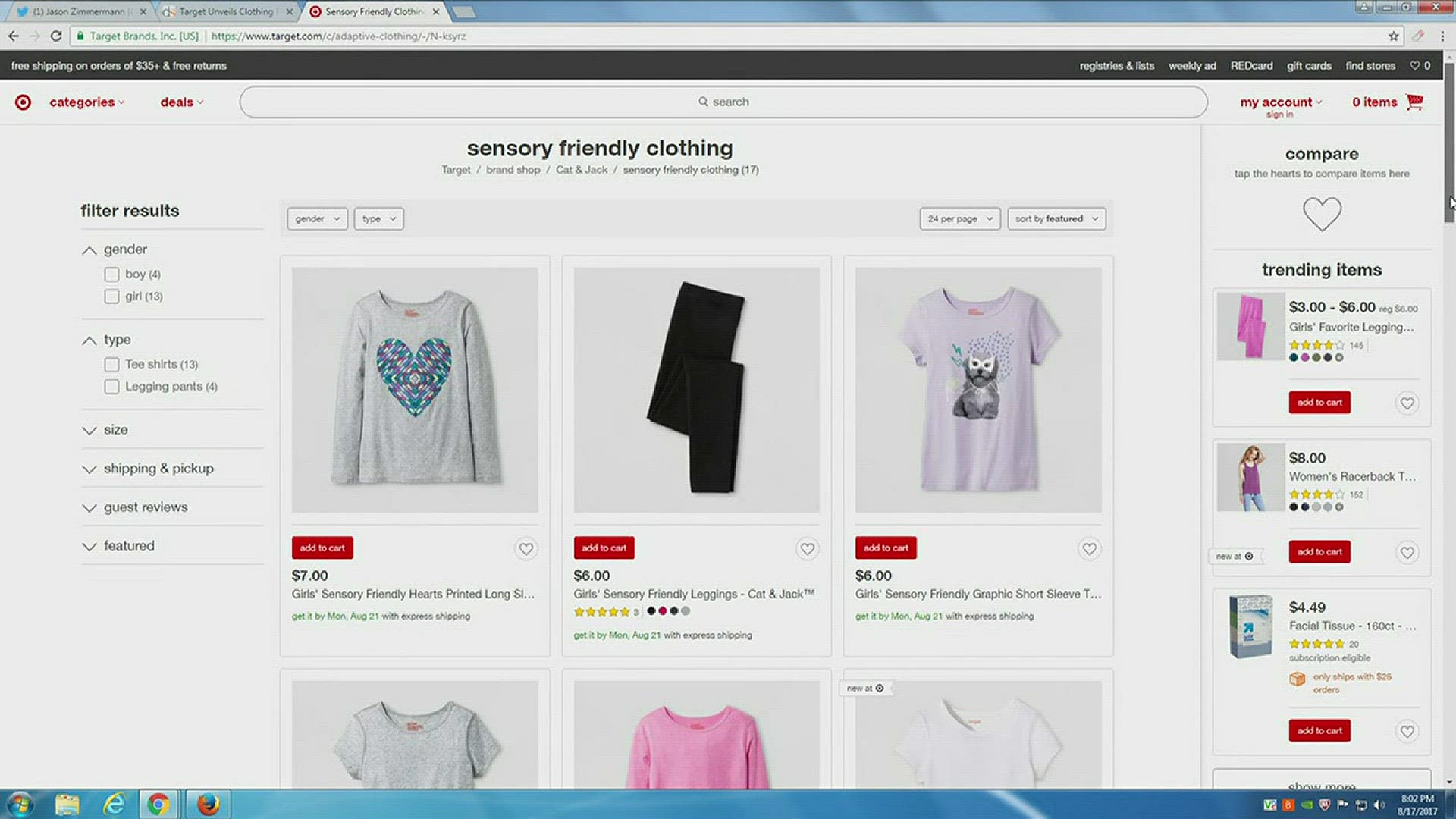Bookmark the page using the address bar star
Screen dimensions: 1456x819
coord(1392,36)
